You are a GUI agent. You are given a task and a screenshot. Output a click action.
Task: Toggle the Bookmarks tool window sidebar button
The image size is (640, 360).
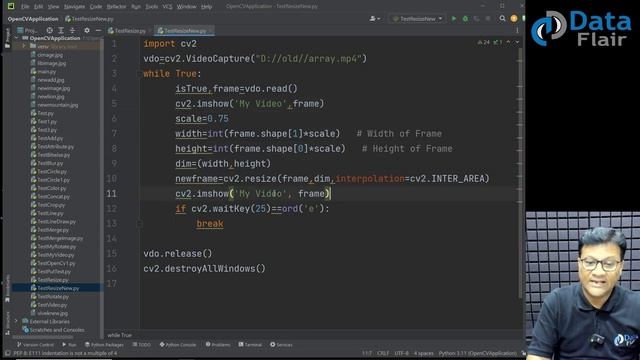7,288
